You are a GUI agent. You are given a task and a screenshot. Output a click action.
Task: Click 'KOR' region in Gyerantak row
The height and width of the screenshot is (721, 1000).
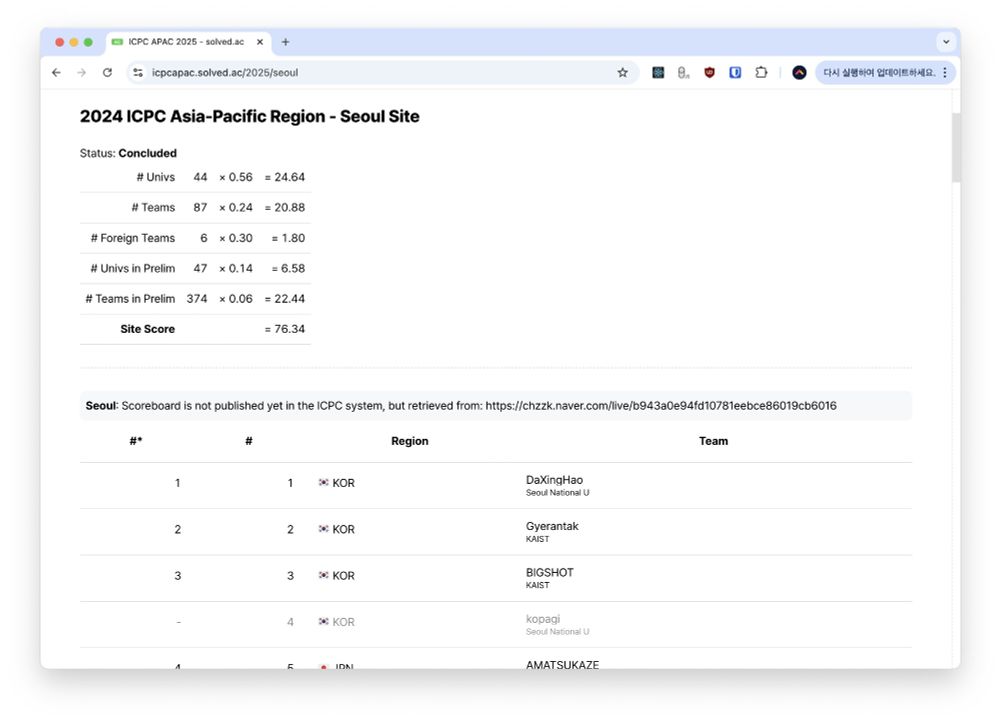pyautogui.click(x=343, y=529)
